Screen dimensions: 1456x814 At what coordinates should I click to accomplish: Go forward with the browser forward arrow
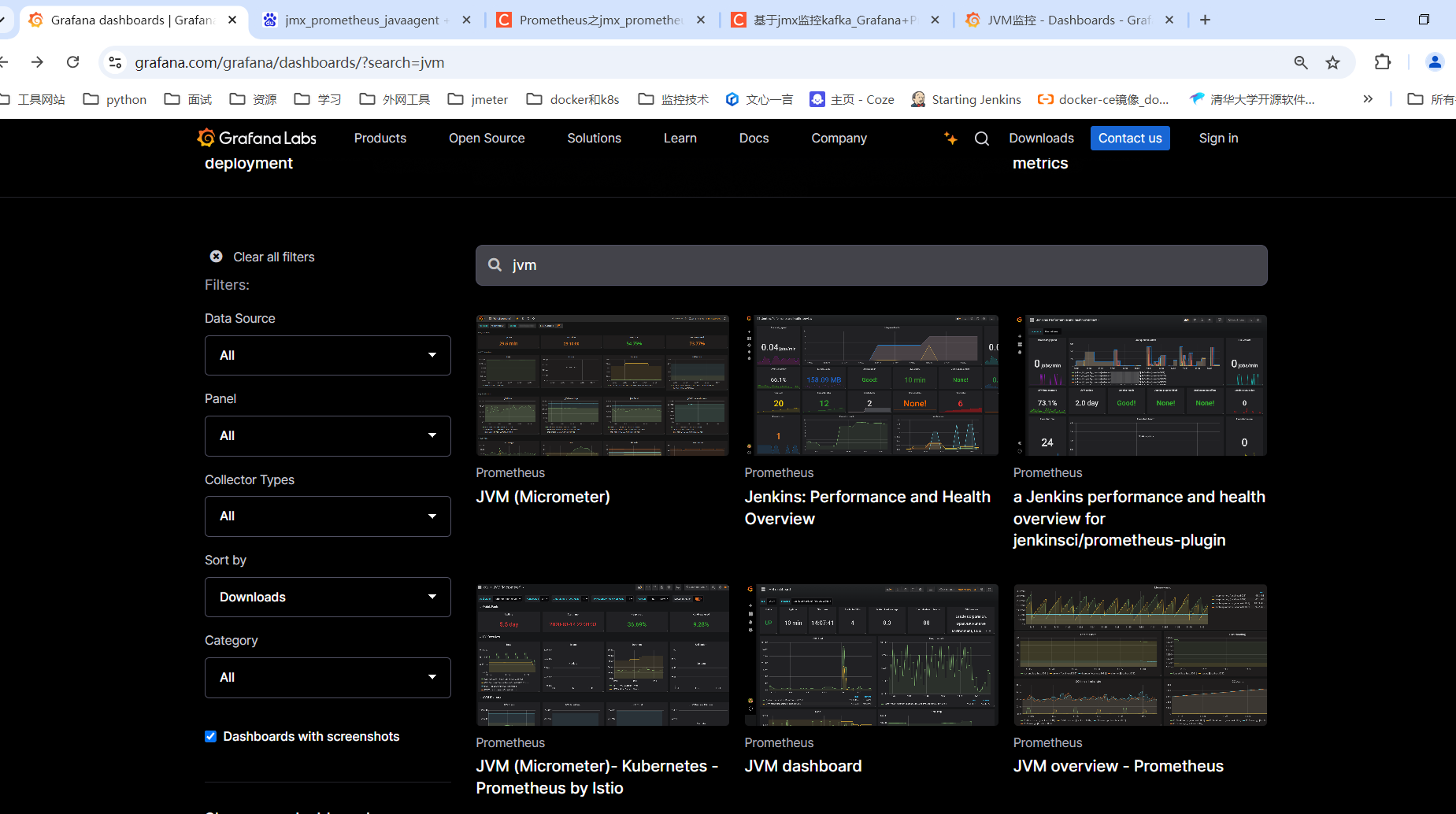pyautogui.click(x=37, y=62)
